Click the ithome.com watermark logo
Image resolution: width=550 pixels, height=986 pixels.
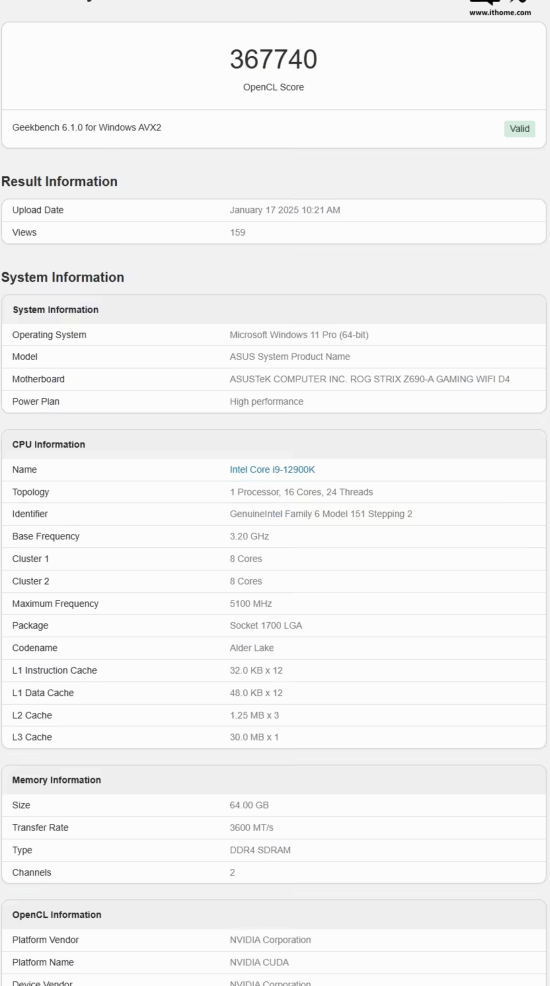click(x=500, y=8)
